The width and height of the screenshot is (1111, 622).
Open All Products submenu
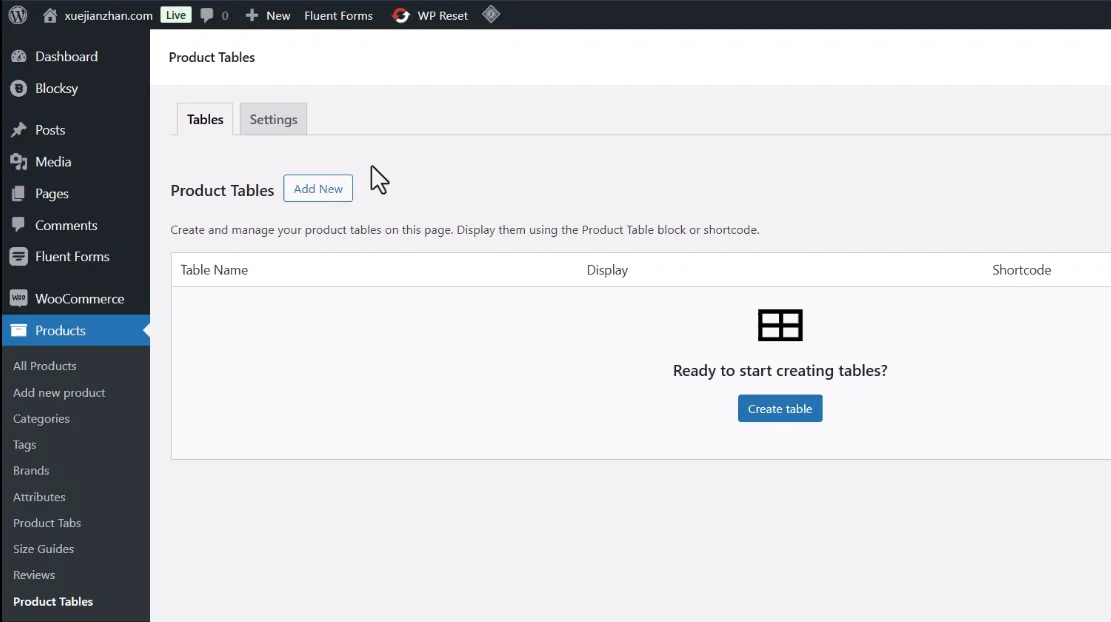(44, 366)
